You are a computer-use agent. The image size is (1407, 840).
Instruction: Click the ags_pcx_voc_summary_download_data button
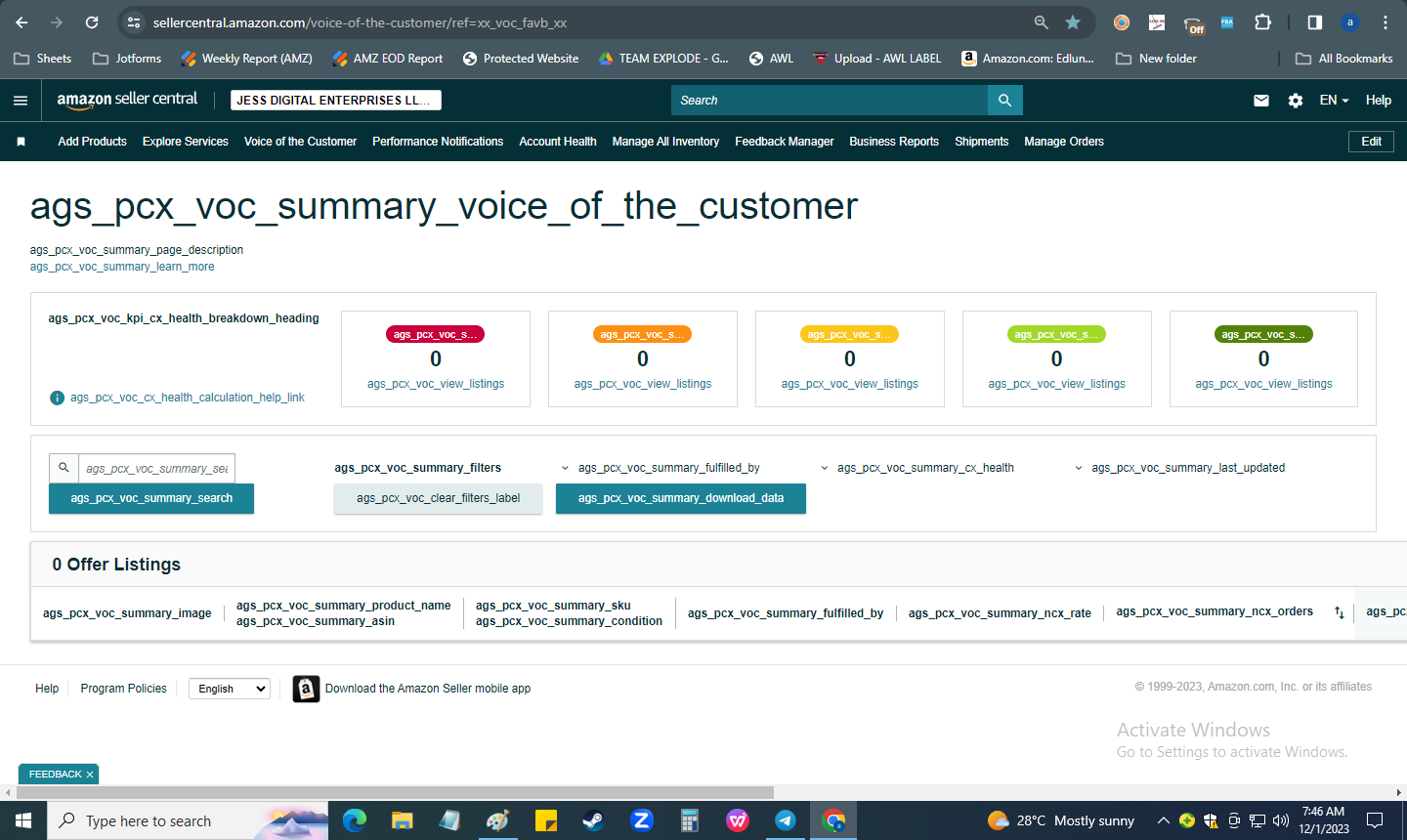pyautogui.click(x=681, y=498)
